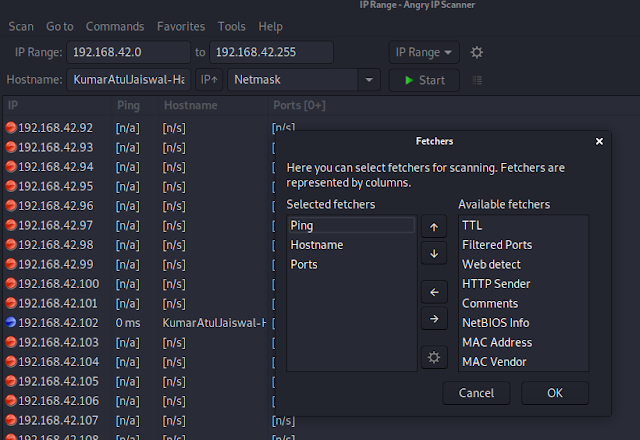The width and height of the screenshot is (640, 440).
Task: Confirm Fetchers dialog with OK
Action: [x=555, y=393]
